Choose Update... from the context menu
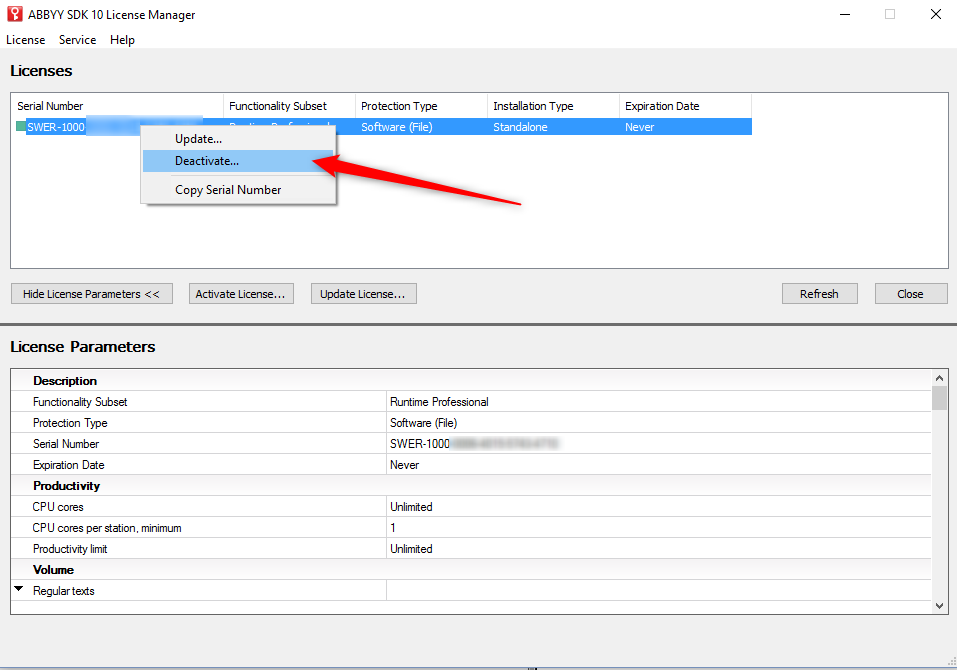Screen dimensions: 957x670 click(x=238, y=139)
